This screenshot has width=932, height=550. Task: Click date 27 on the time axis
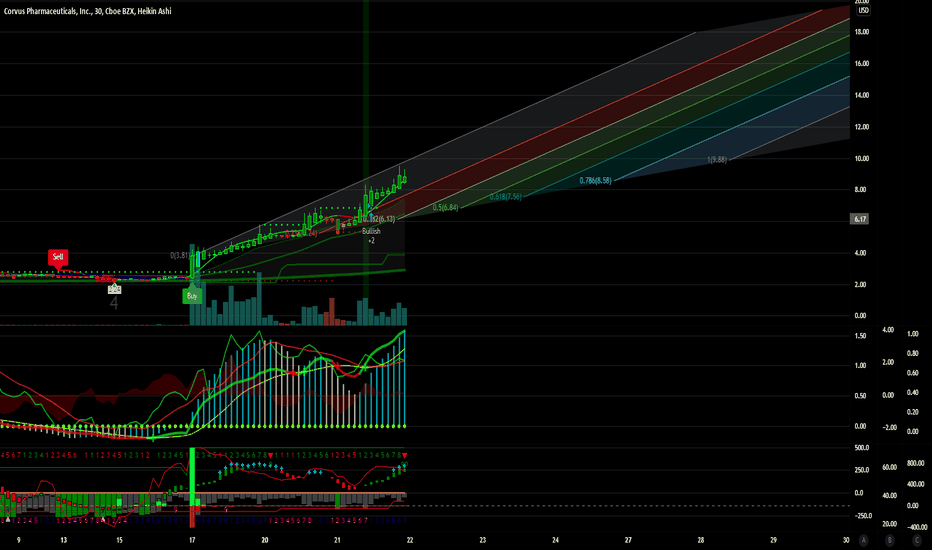[628, 540]
